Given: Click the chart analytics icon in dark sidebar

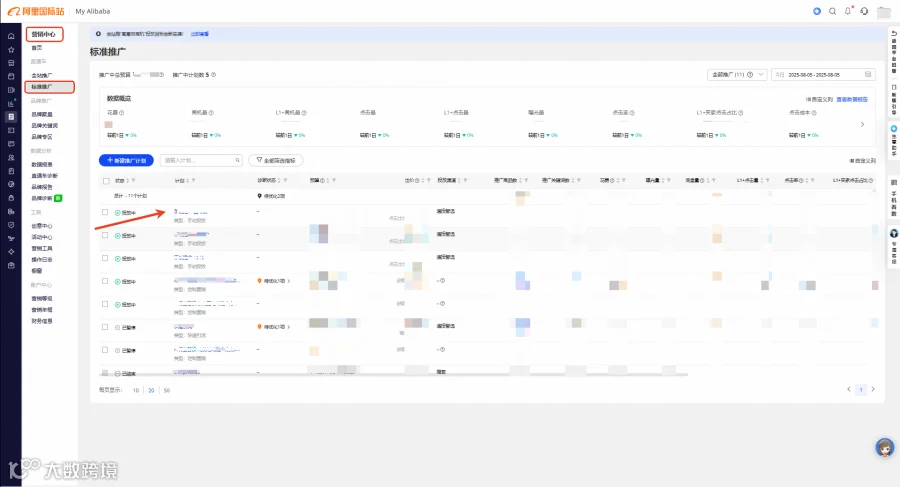Looking at the screenshot, I should tap(11, 103).
